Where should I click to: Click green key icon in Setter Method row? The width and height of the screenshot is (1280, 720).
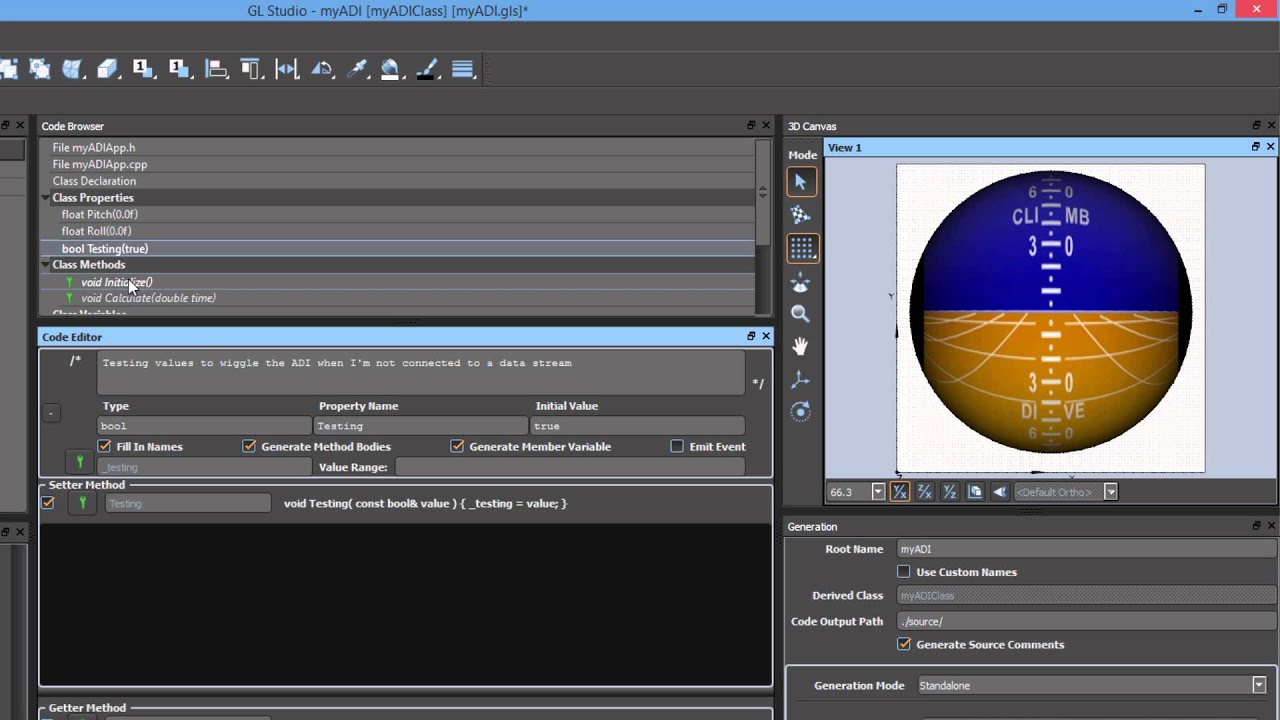[82, 504]
